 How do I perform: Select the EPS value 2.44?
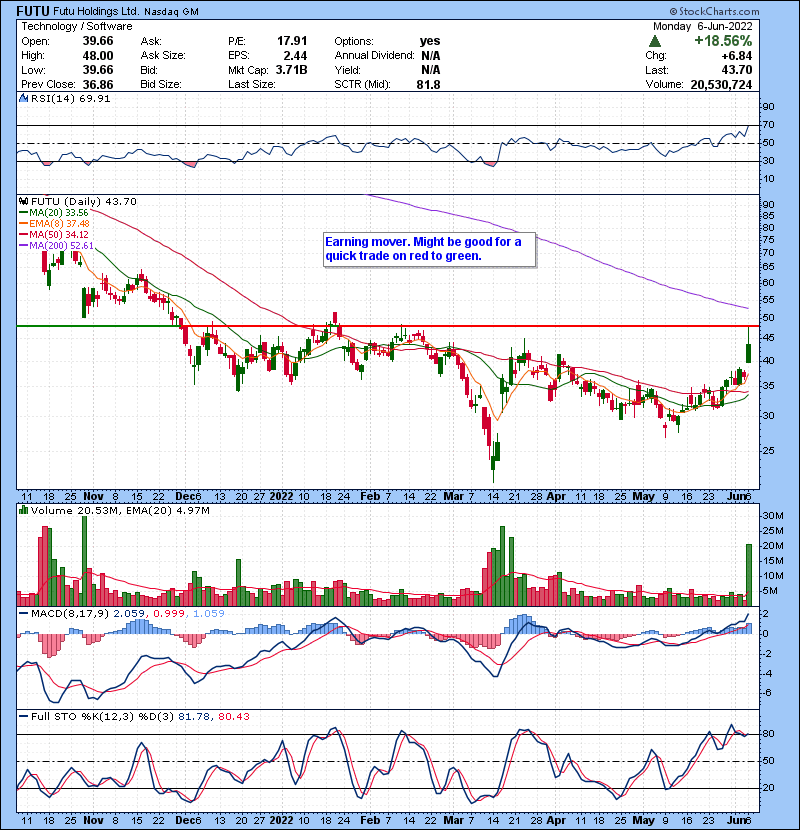click(x=295, y=56)
